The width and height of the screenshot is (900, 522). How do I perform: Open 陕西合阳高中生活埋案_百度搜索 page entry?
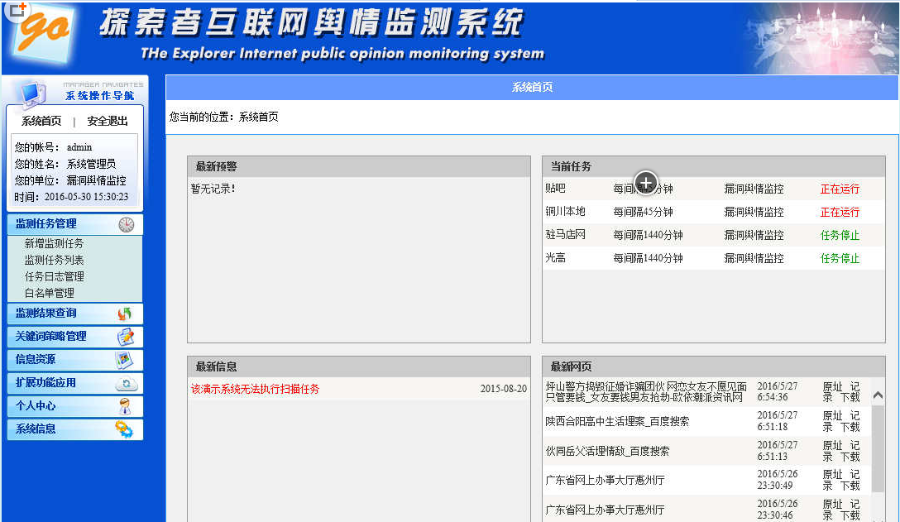(x=617, y=422)
